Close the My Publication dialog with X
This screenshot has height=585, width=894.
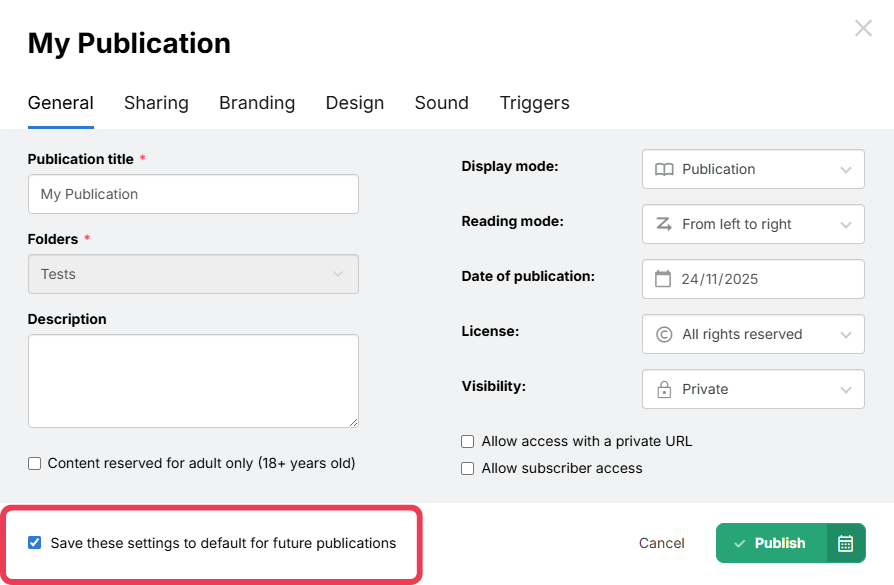(x=863, y=28)
